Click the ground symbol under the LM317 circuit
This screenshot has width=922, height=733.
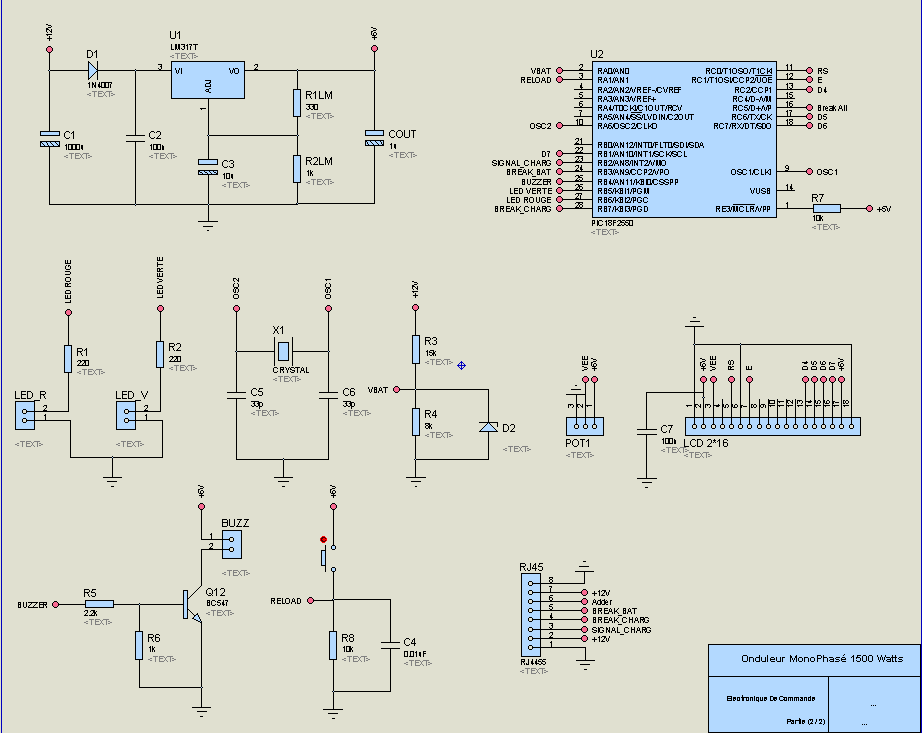[208, 225]
